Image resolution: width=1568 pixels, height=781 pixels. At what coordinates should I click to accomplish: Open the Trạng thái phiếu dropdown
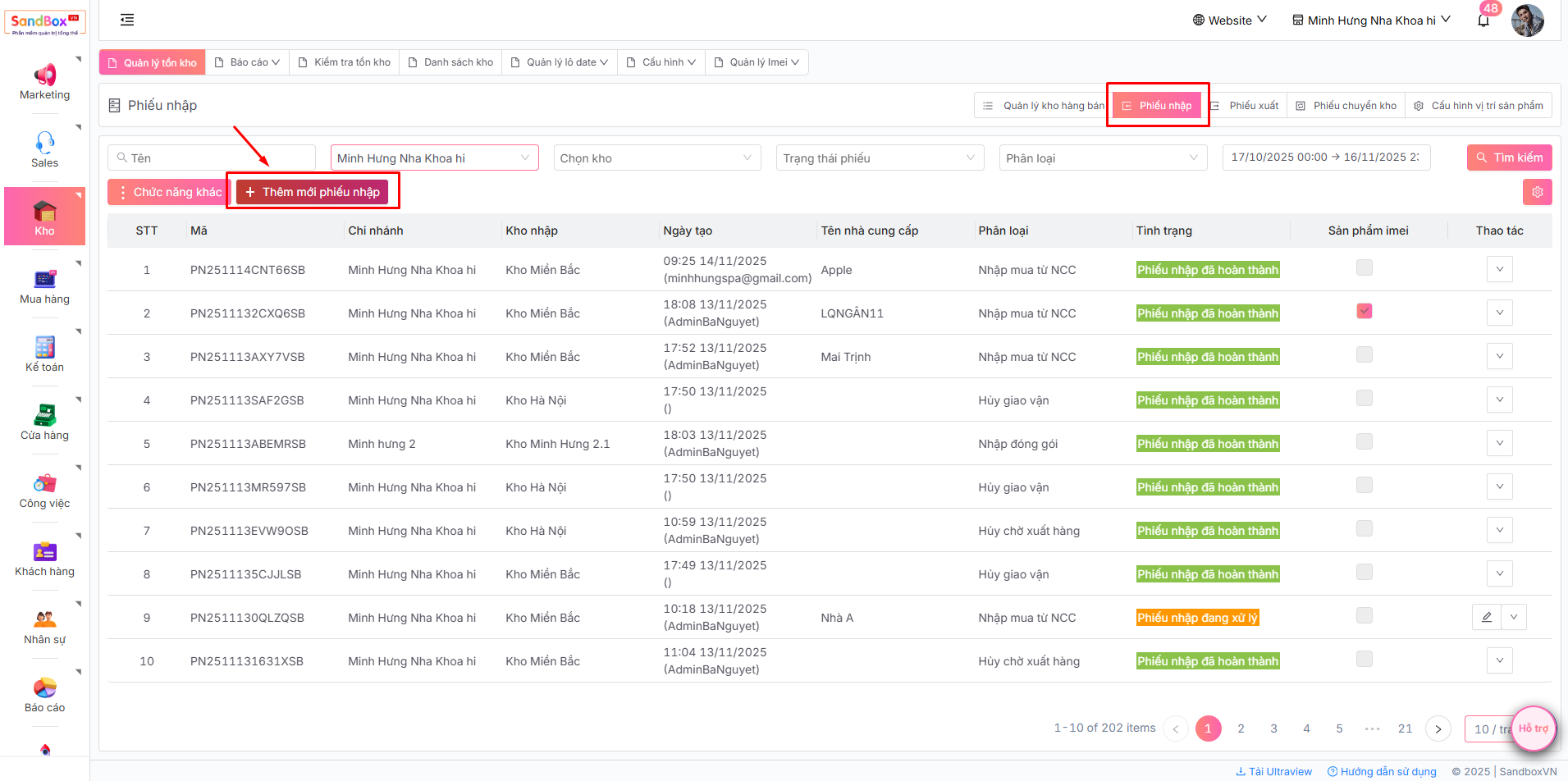click(x=880, y=158)
